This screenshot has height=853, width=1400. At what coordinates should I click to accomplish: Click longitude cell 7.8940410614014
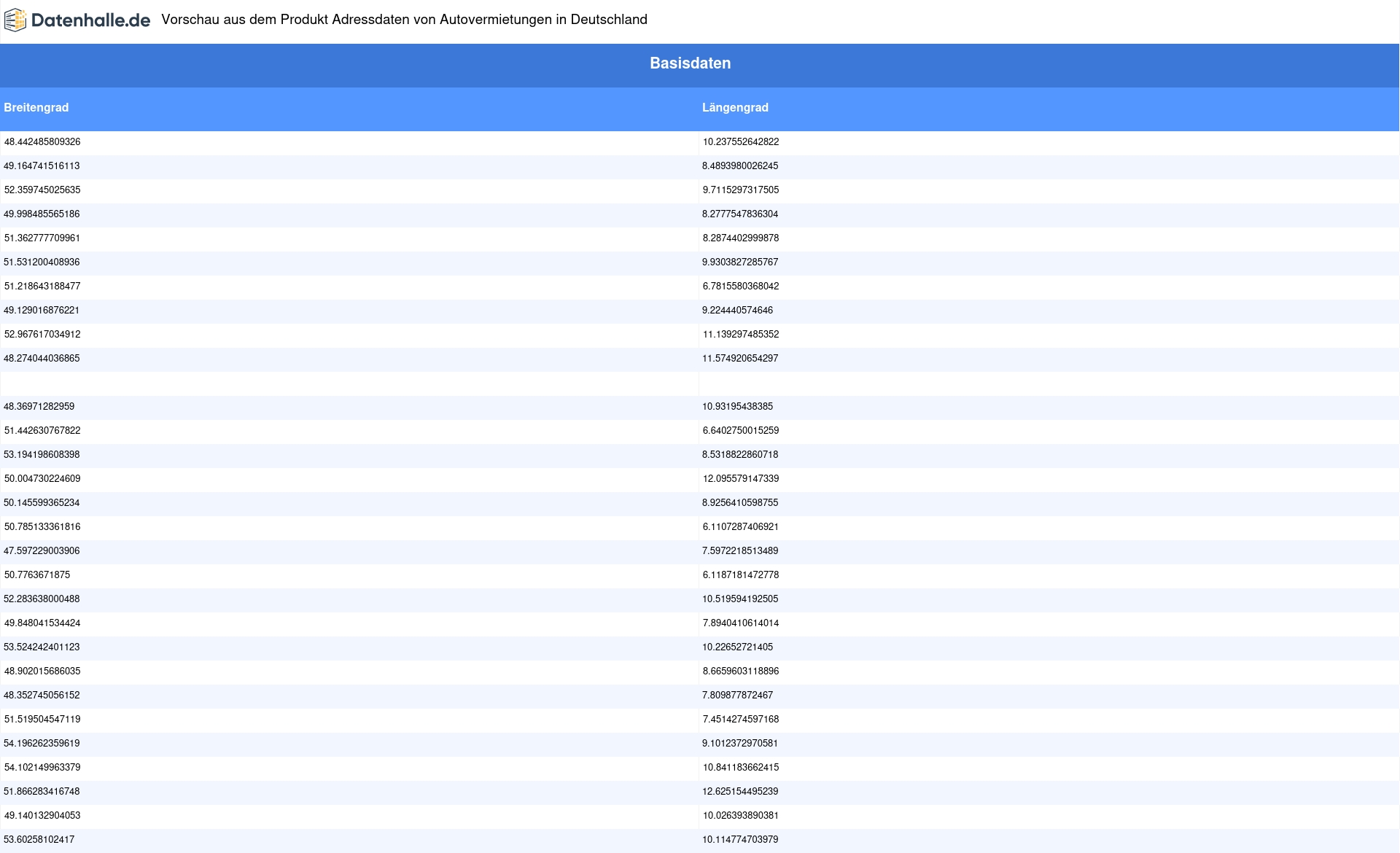(740, 623)
